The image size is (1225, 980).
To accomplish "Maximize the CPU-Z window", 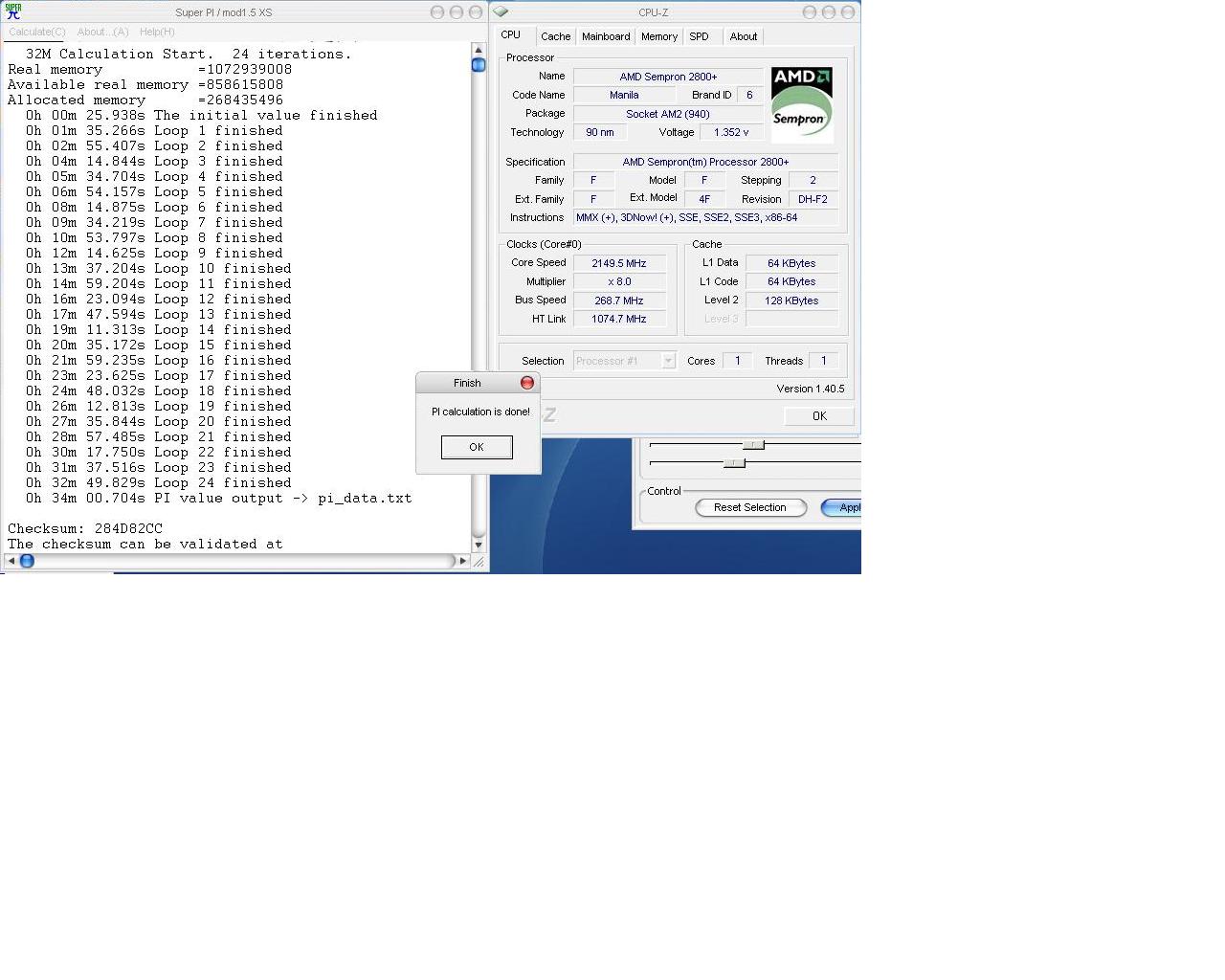I will 829,12.
